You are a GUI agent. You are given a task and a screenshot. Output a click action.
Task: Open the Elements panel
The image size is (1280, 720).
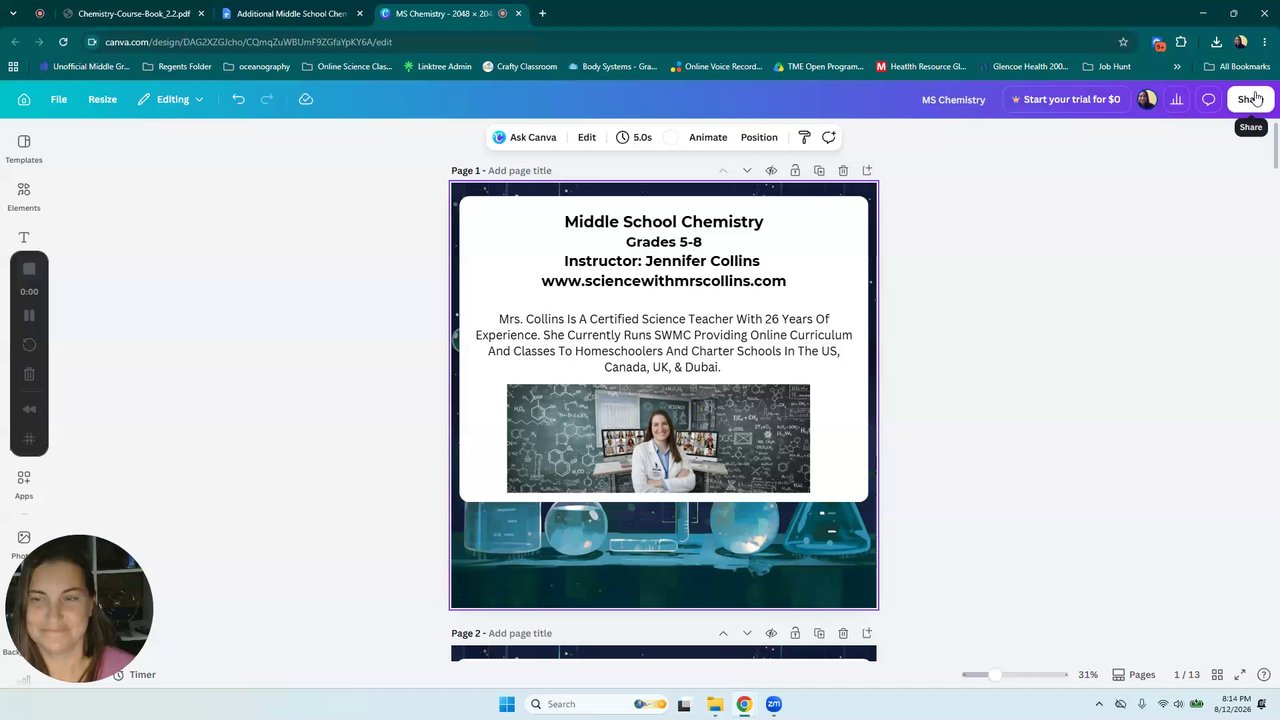tap(24, 197)
